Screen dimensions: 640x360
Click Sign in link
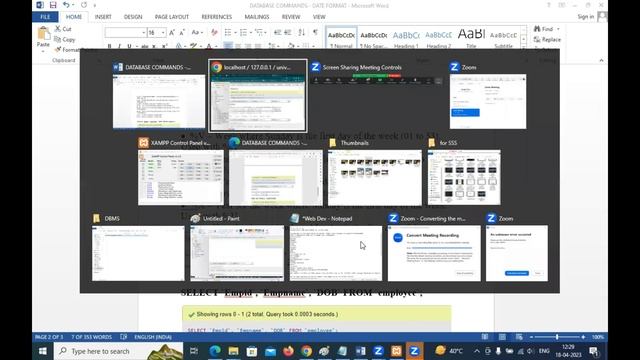coord(586,16)
